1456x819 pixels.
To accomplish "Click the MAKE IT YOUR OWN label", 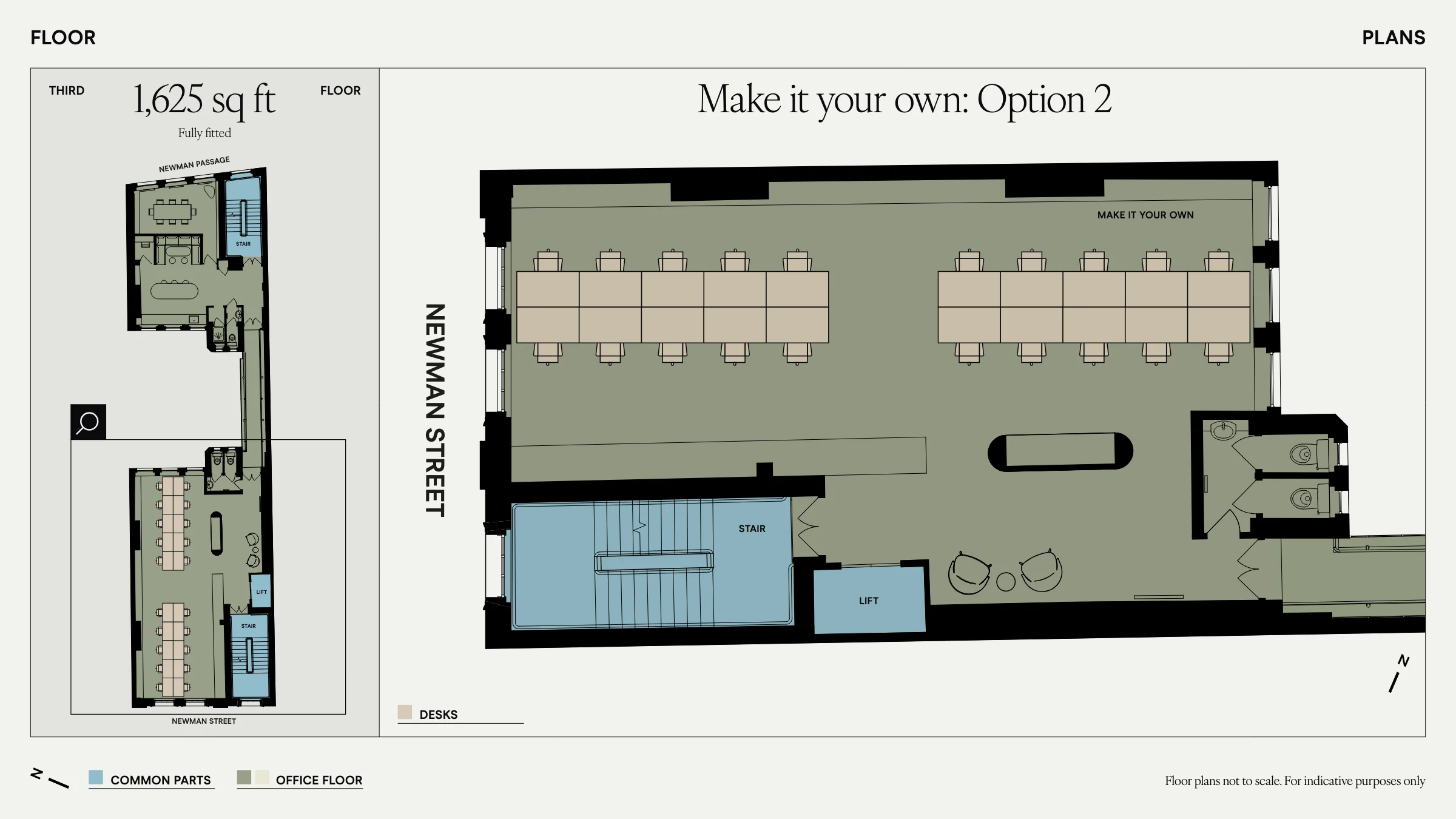I will coord(1145,215).
